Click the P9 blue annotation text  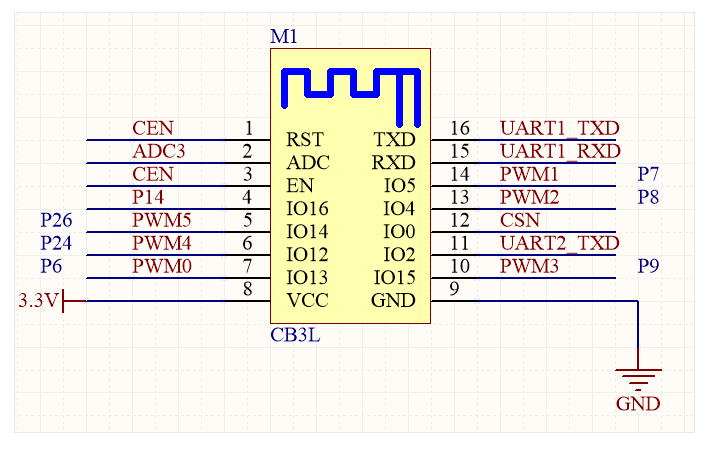(648, 266)
